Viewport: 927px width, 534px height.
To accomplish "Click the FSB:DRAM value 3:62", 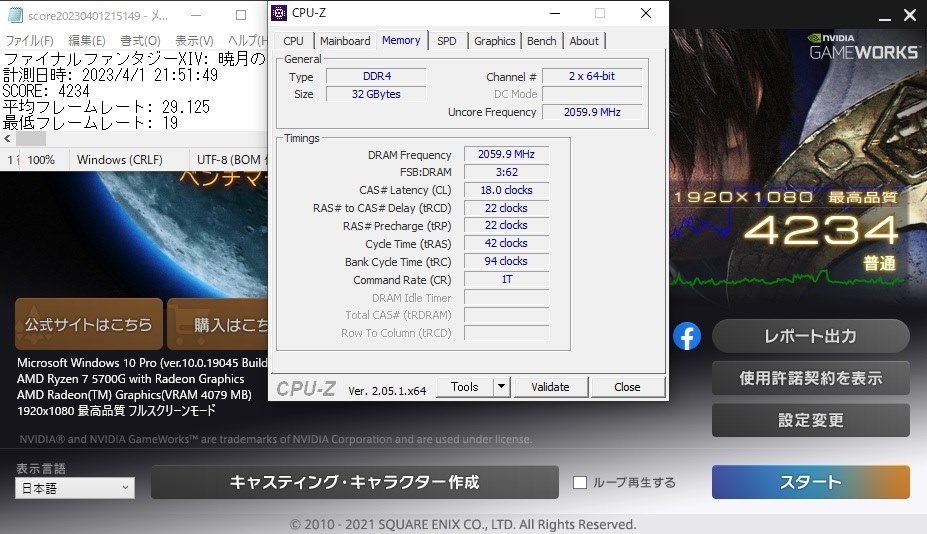I will (x=507, y=172).
